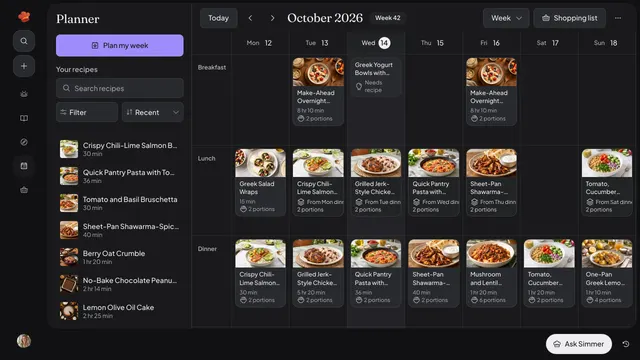
Task: Open Friday lunch Sheet-Pan Shawarma card
Action: pos(491,182)
